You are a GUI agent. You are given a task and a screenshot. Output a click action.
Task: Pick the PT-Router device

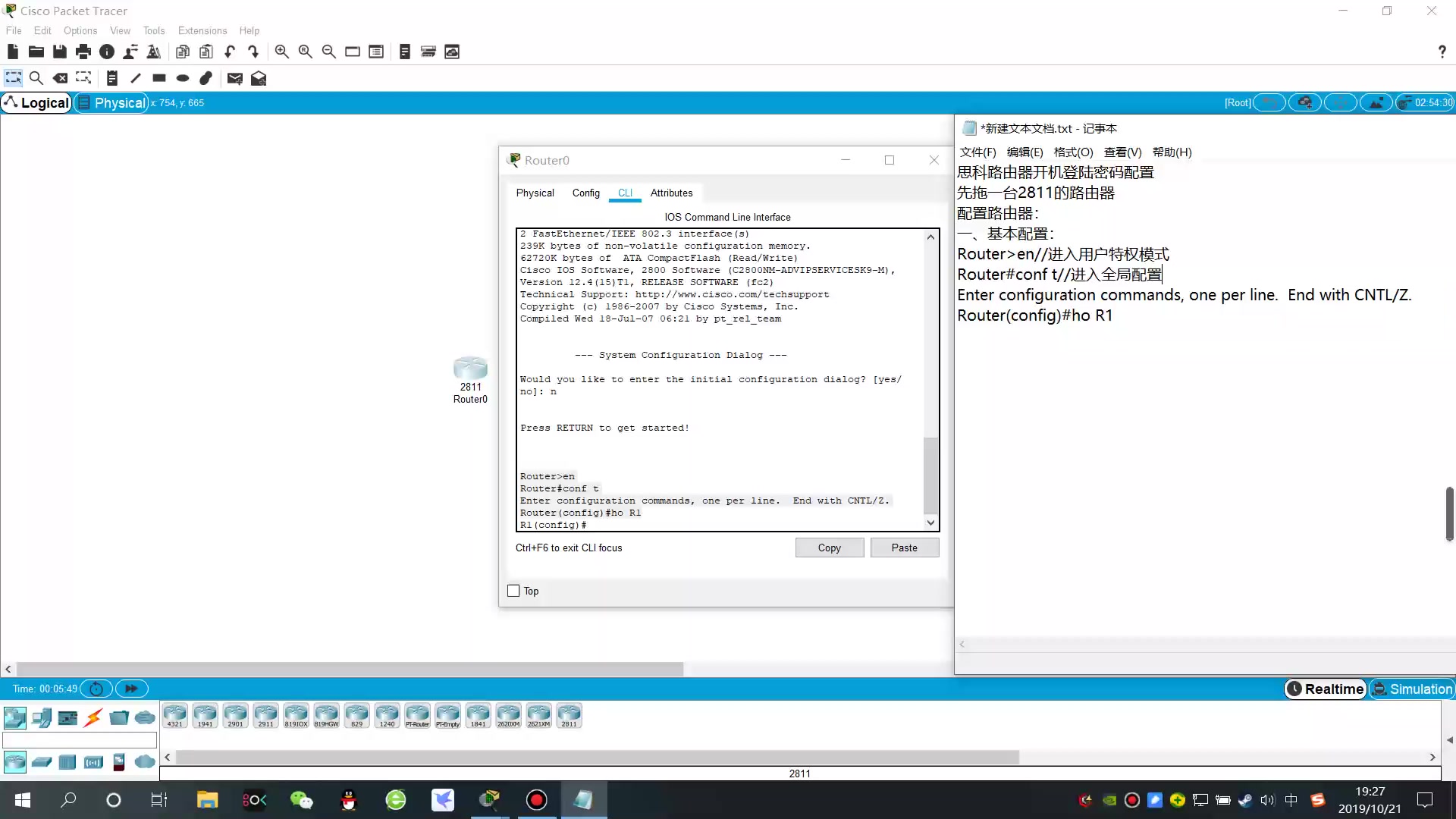click(x=418, y=716)
